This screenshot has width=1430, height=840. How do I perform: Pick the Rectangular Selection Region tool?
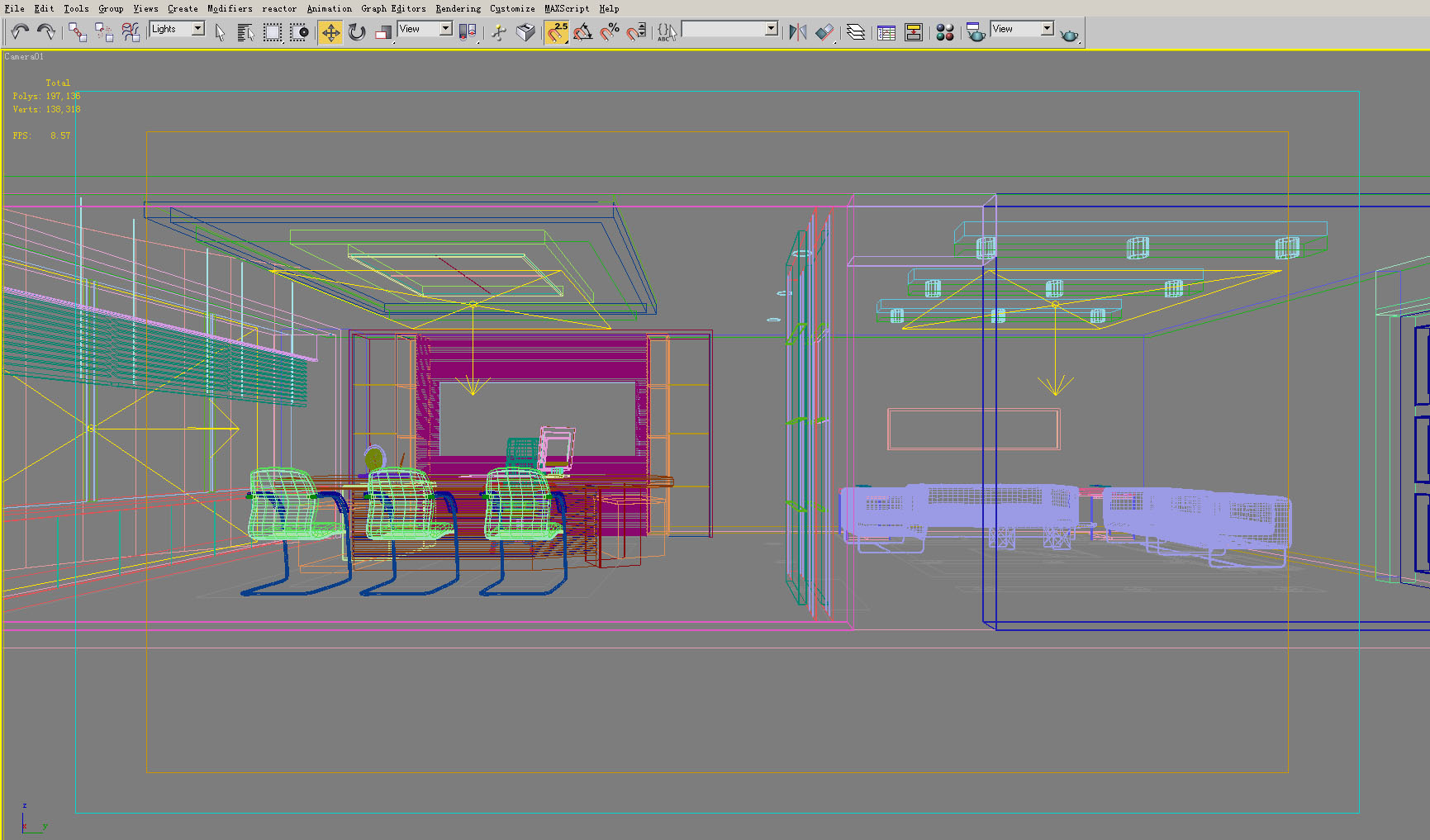point(273,32)
